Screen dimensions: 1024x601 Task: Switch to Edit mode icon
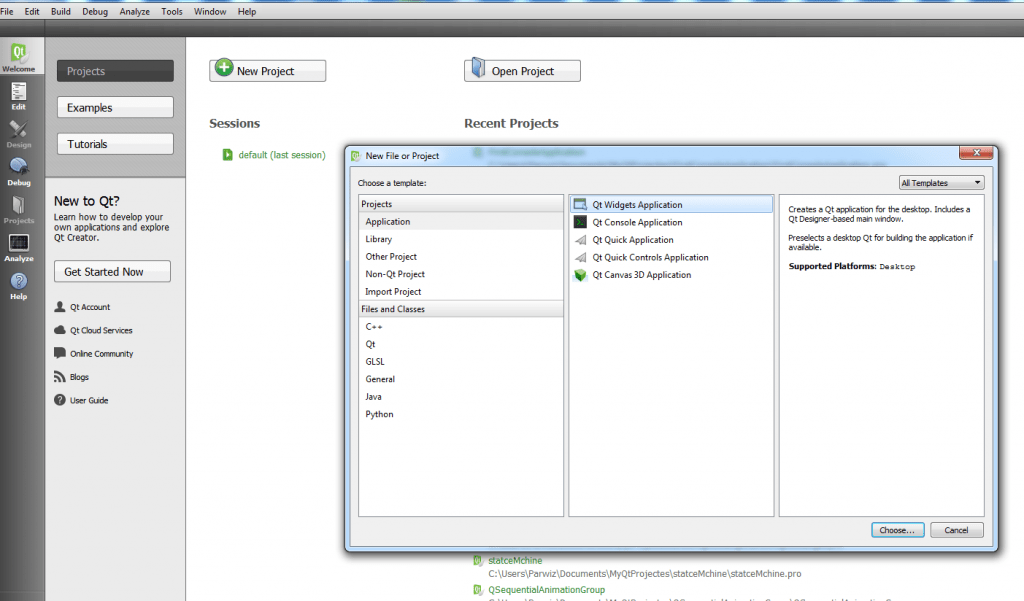point(19,95)
